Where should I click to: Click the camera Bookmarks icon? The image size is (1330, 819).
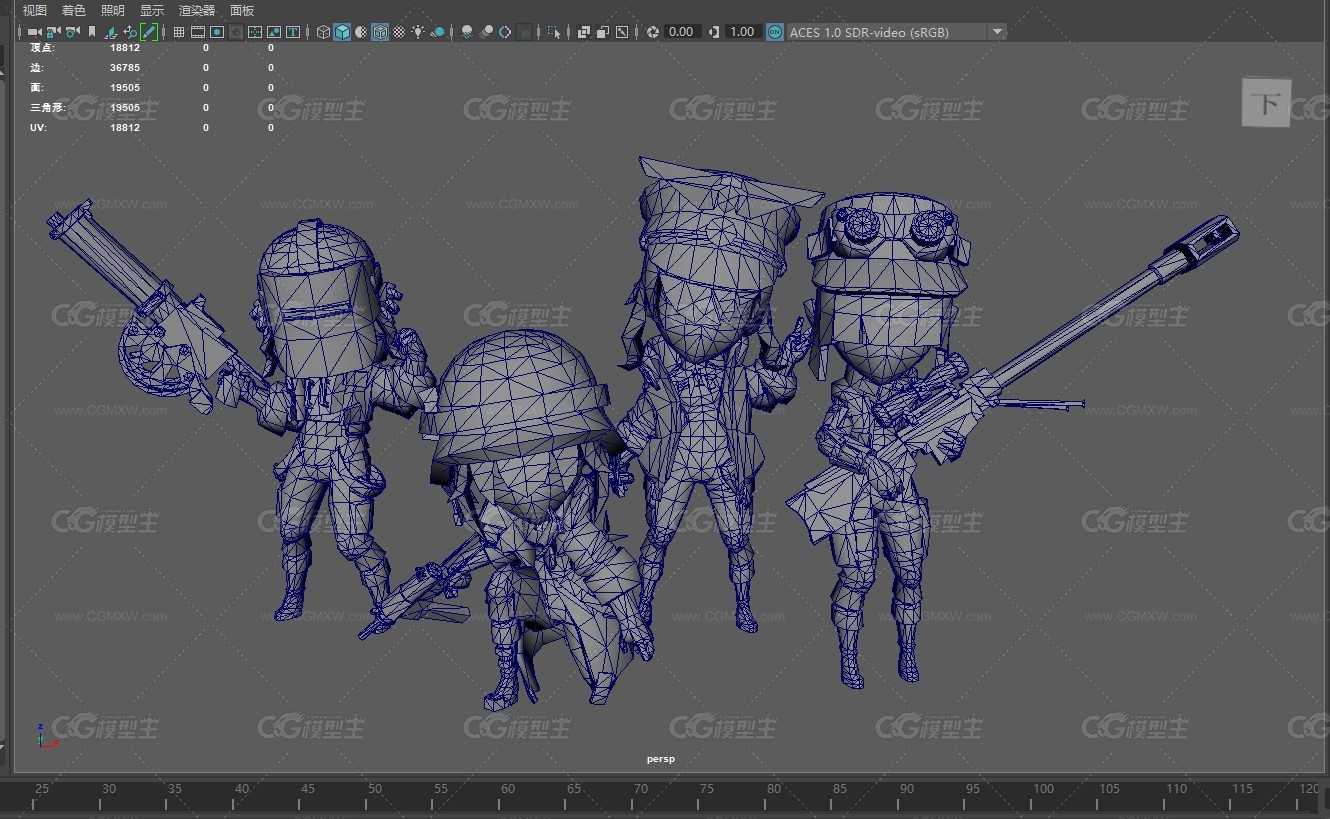pyautogui.click(x=91, y=32)
